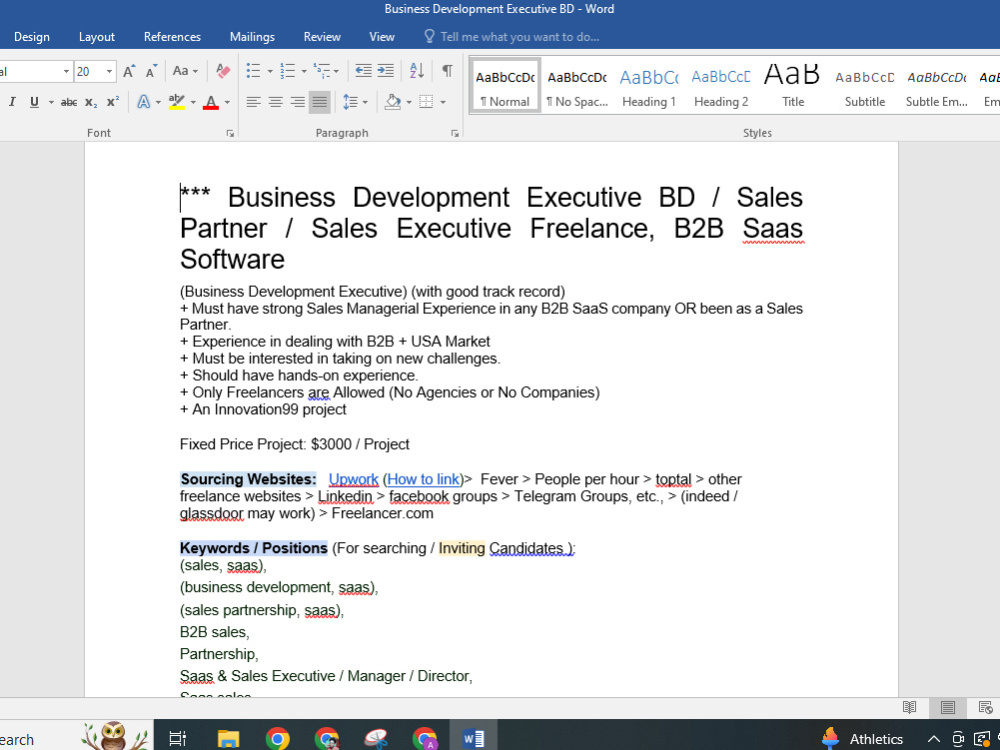Switch to Read Mode view
The height and width of the screenshot is (750, 1000).
pos(909,707)
